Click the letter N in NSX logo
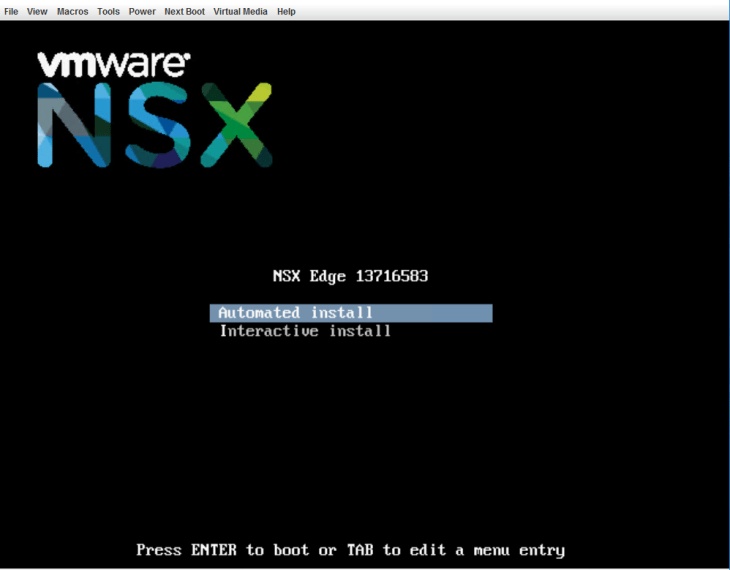Screen dimensions: 730x570 coord(76,126)
